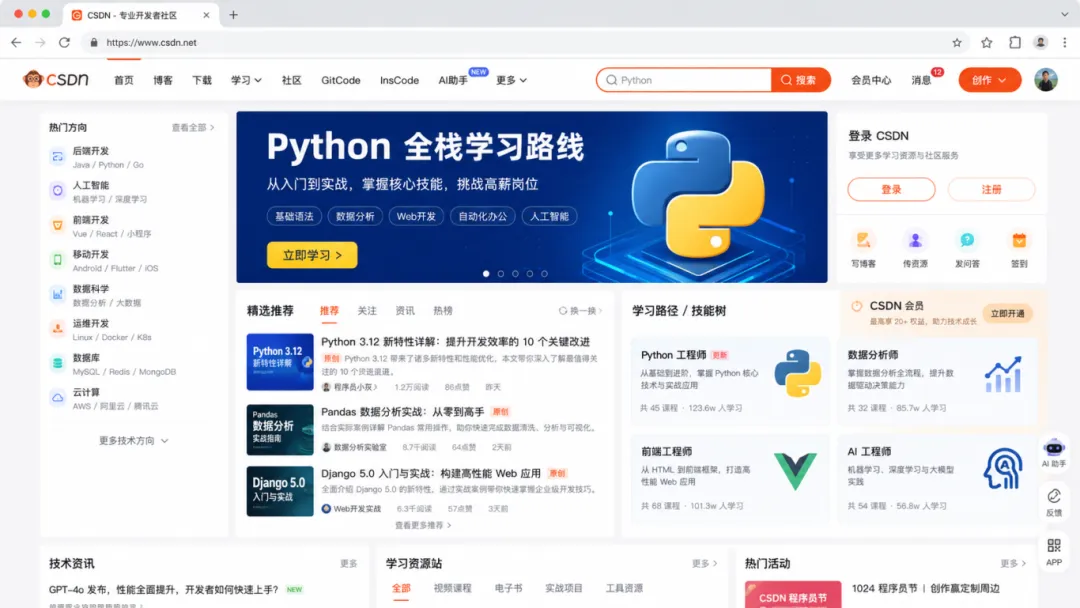Switch to the 视频课程 tab
The height and width of the screenshot is (608, 1080).
[x=453, y=588]
